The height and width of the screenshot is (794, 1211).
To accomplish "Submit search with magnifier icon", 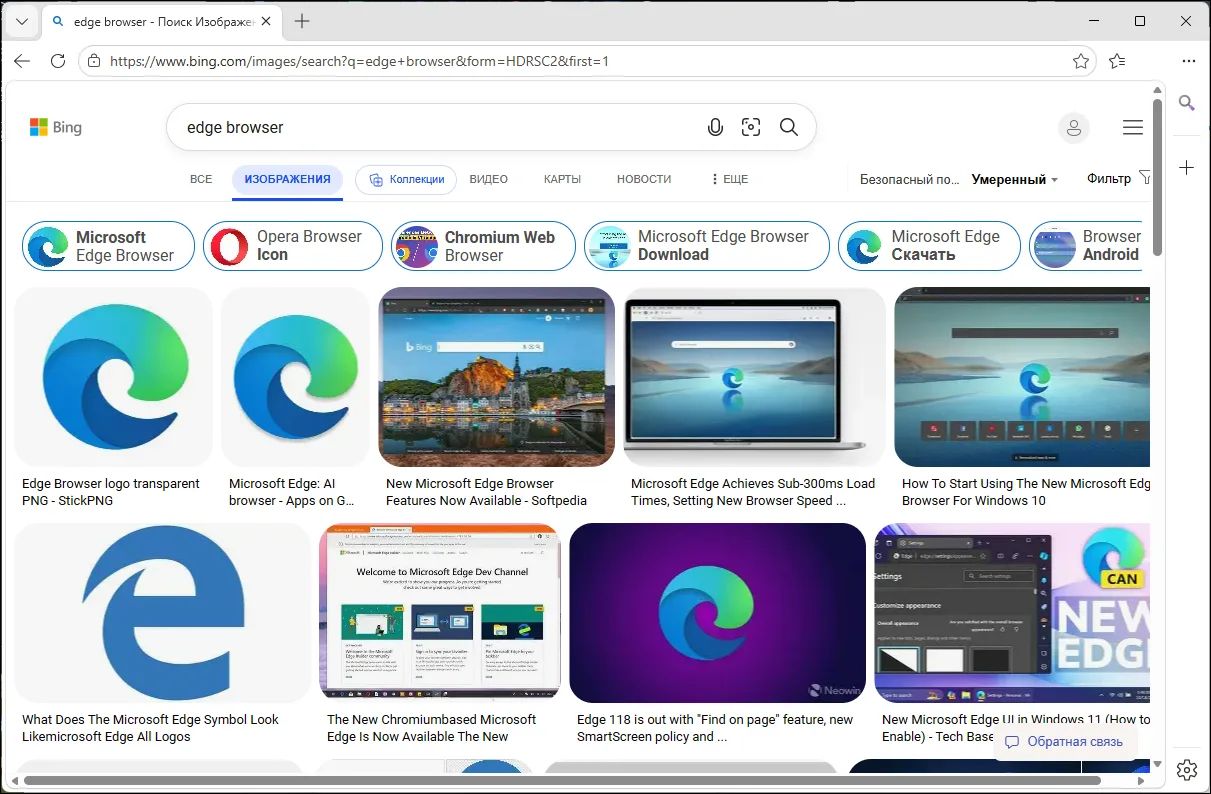I will [789, 127].
